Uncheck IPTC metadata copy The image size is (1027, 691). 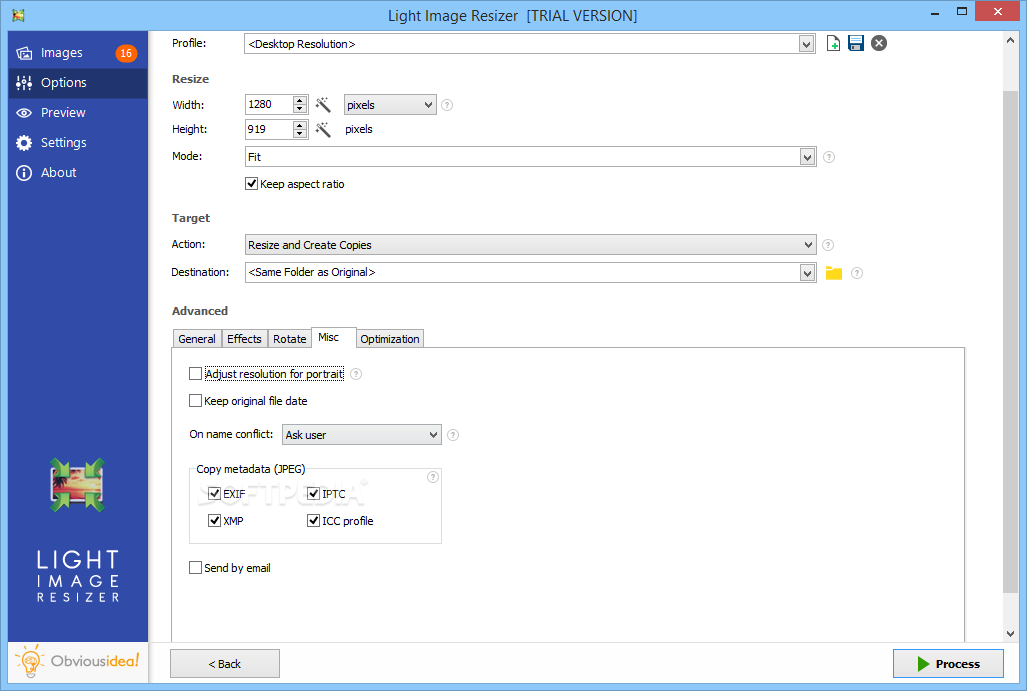pyautogui.click(x=313, y=494)
